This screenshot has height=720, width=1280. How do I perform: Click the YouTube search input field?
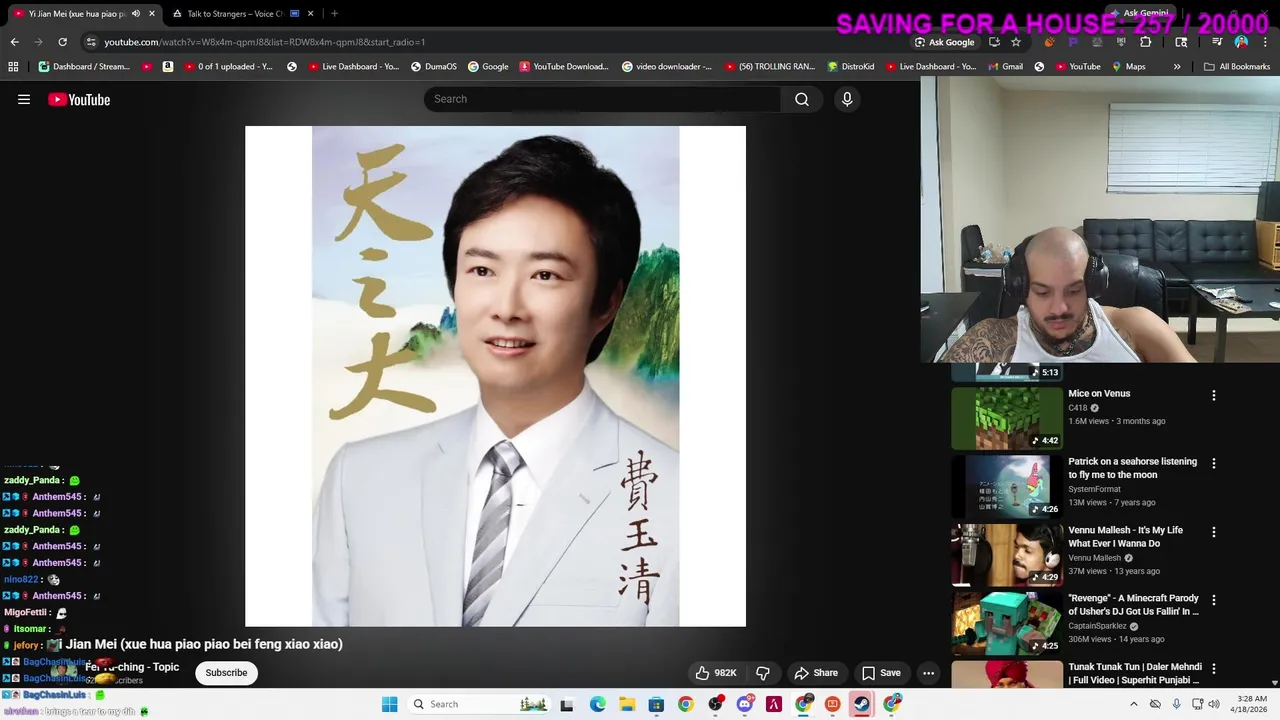[x=602, y=99]
